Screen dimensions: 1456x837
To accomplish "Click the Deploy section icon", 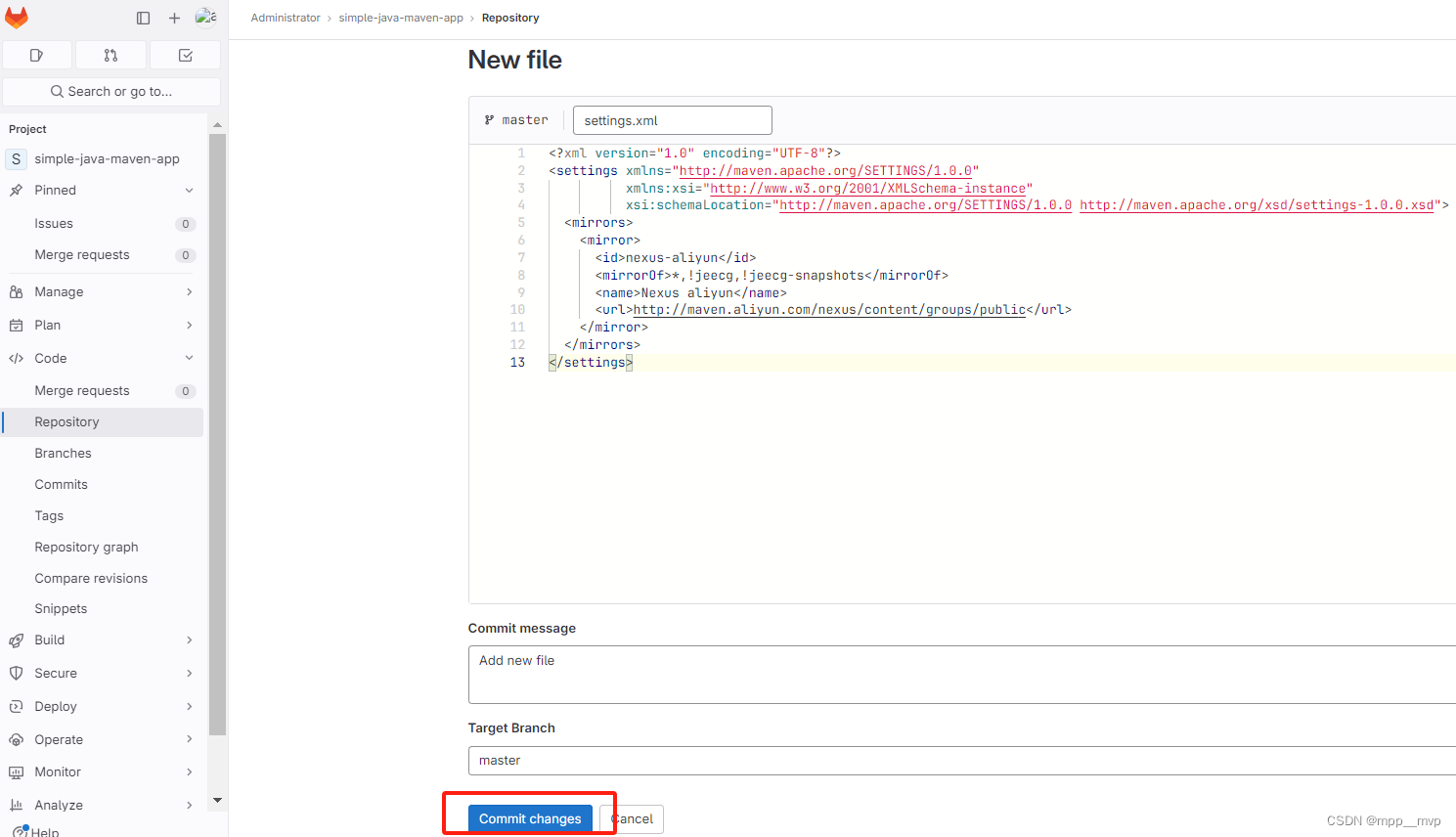I will [x=16, y=707].
